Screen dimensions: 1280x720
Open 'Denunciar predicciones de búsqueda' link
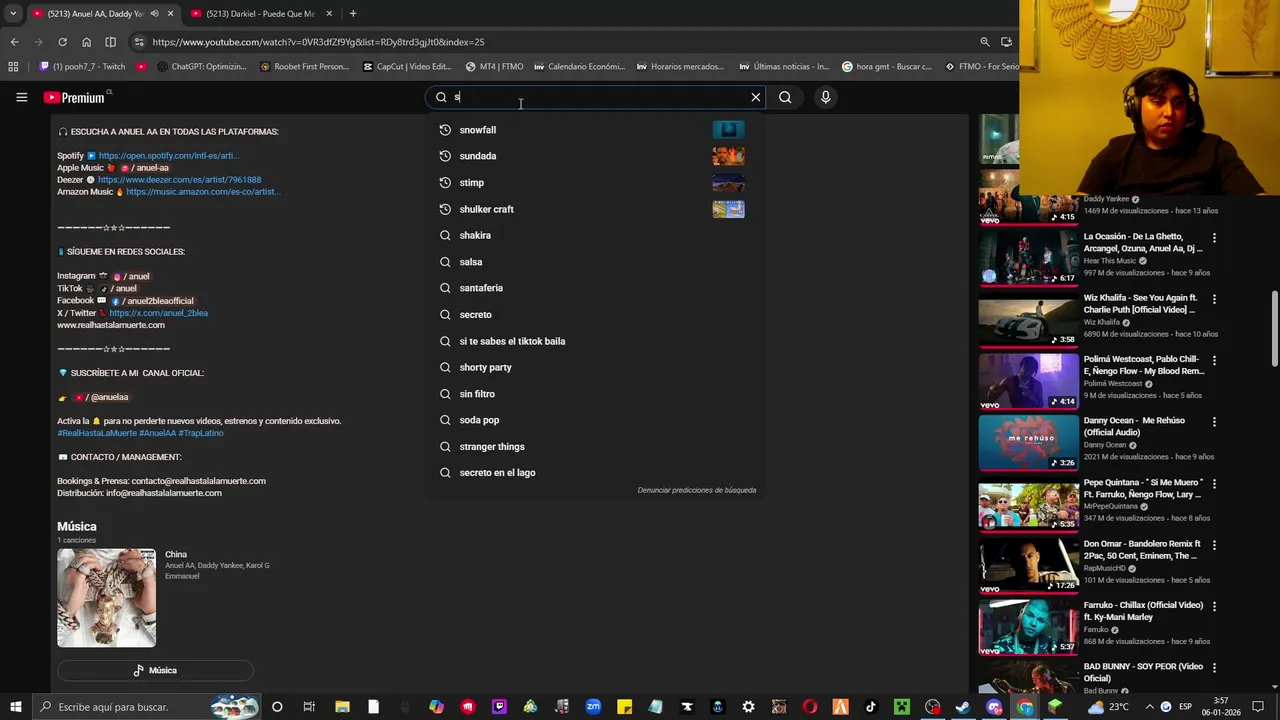697,490
